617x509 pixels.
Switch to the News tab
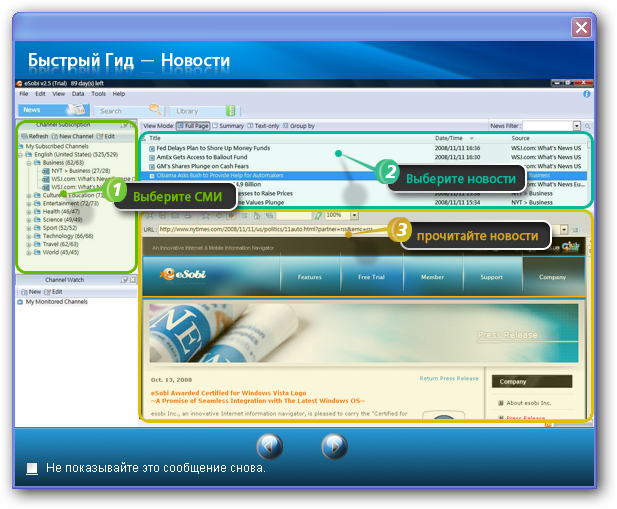point(54,110)
